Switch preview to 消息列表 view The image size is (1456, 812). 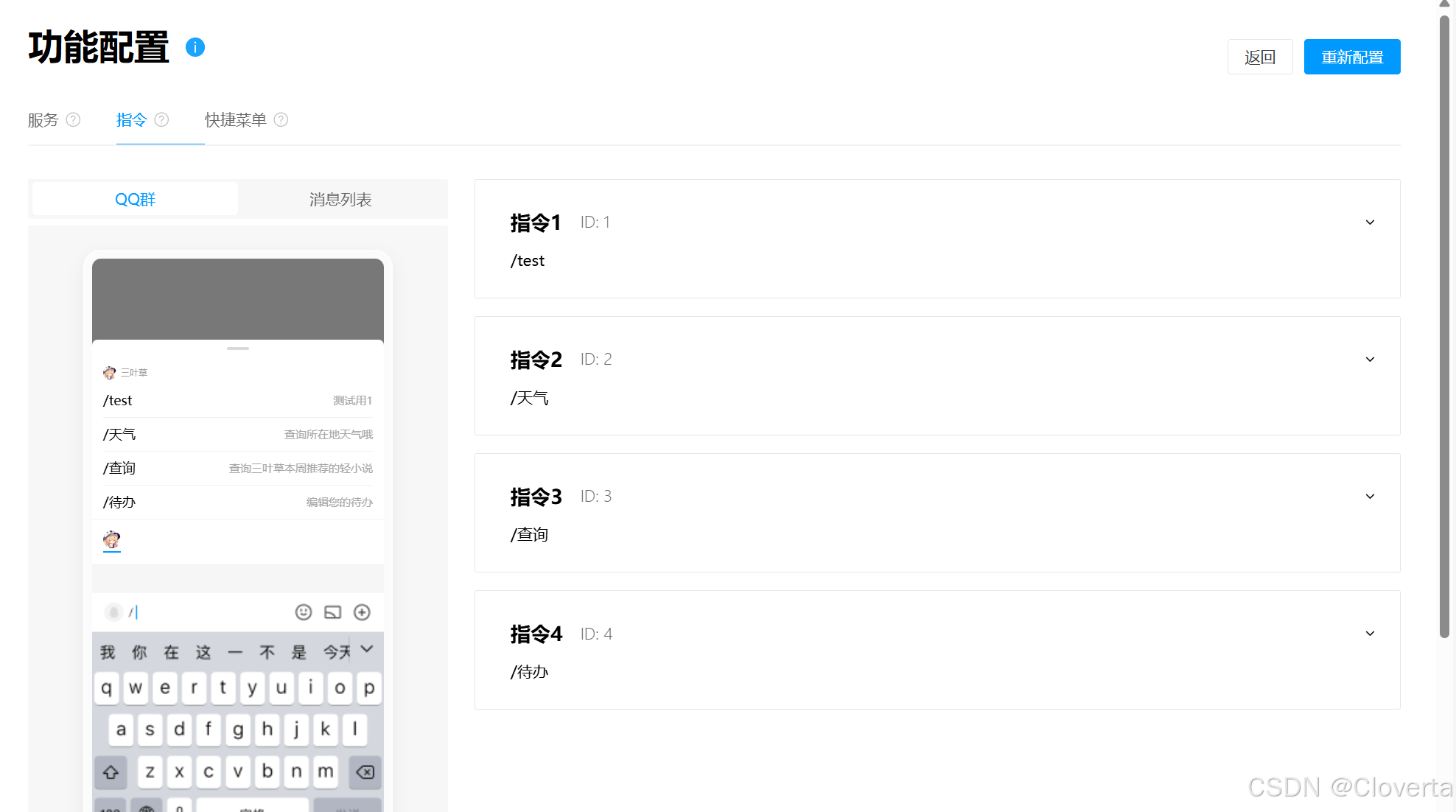coord(340,200)
